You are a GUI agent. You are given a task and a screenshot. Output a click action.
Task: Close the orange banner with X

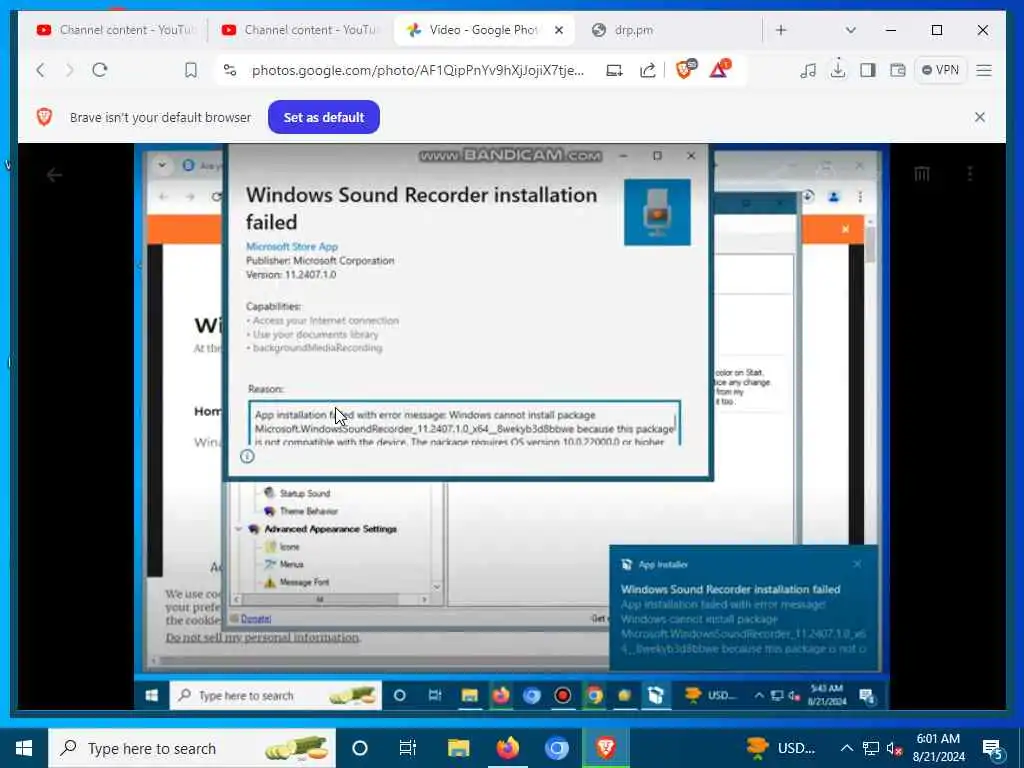click(x=845, y=229)
